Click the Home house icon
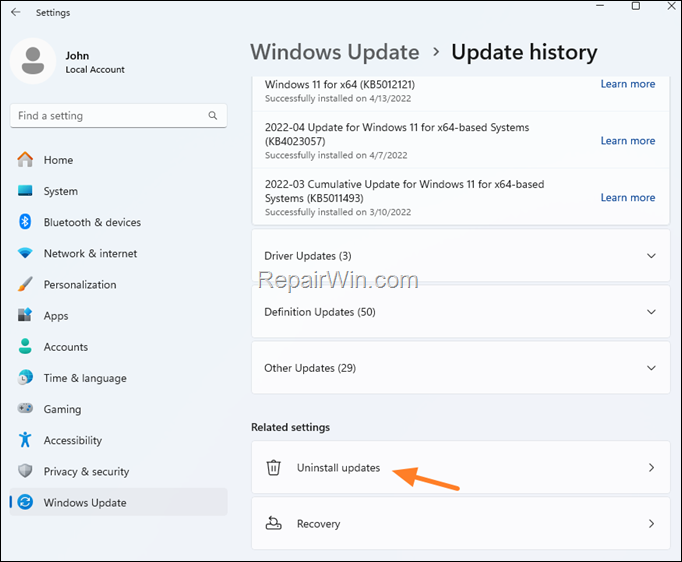This screenshot has height=562, width=682. [25, 159]
